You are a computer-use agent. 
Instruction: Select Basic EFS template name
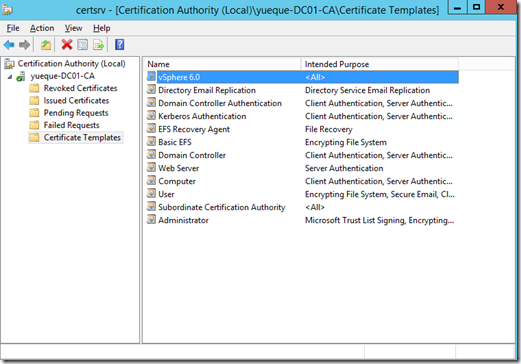coord(175,142)
